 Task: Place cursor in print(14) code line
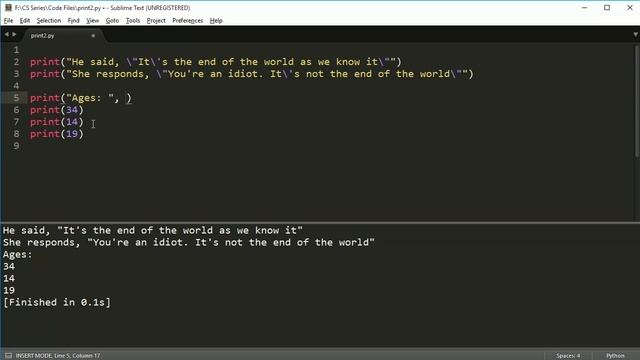click(x=56, y=122)
